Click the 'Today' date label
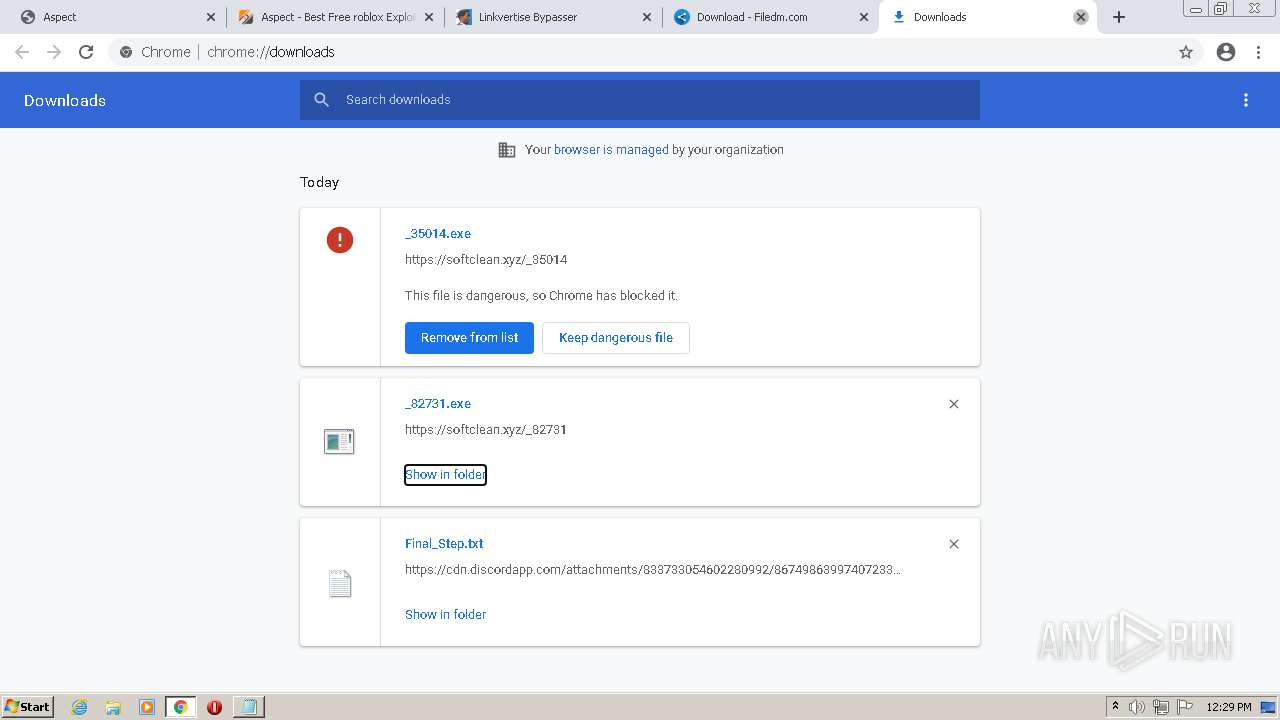 (320, 182)
